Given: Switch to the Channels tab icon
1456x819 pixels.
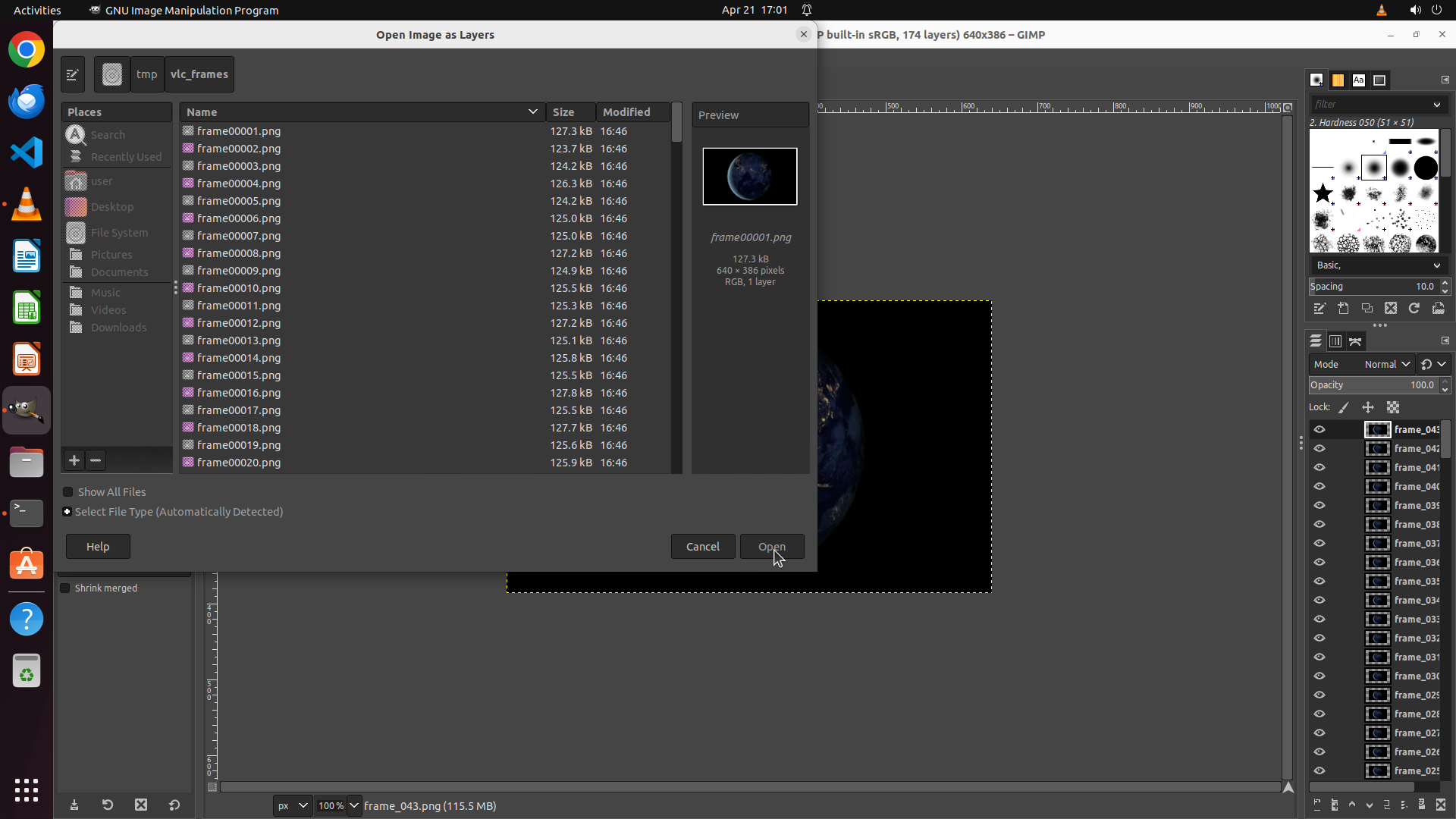Looking at the screenshot, I should click(x=1335, y=341).
